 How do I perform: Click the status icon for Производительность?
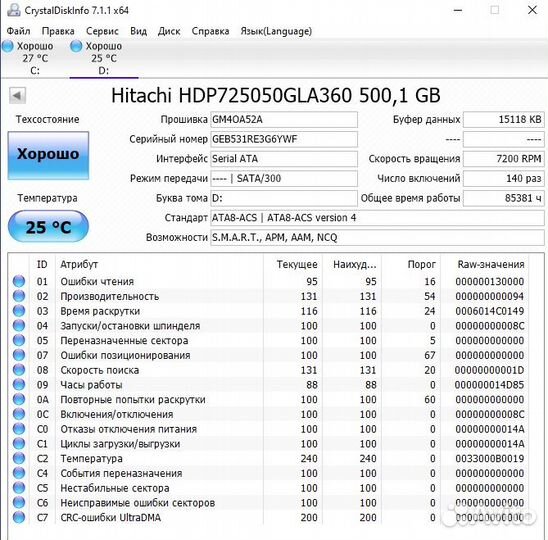[19, 296]
